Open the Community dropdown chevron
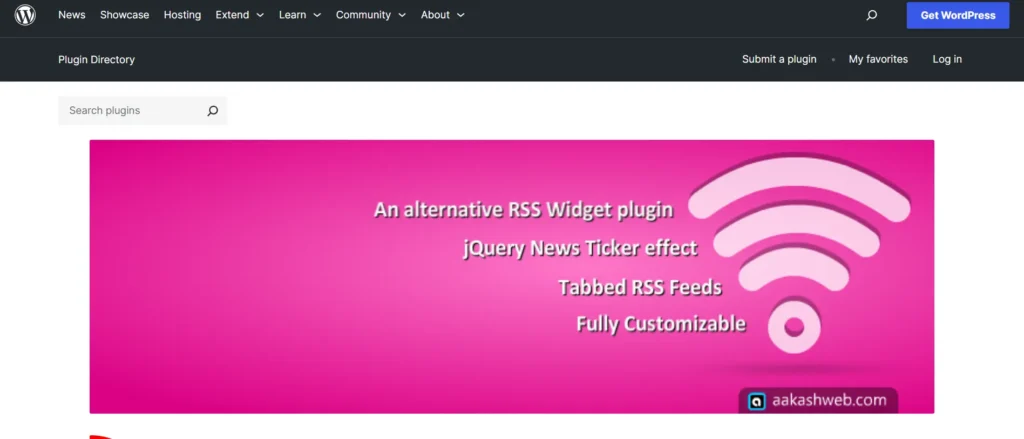This screenshot has height=439, width=1024. (402, 15)
